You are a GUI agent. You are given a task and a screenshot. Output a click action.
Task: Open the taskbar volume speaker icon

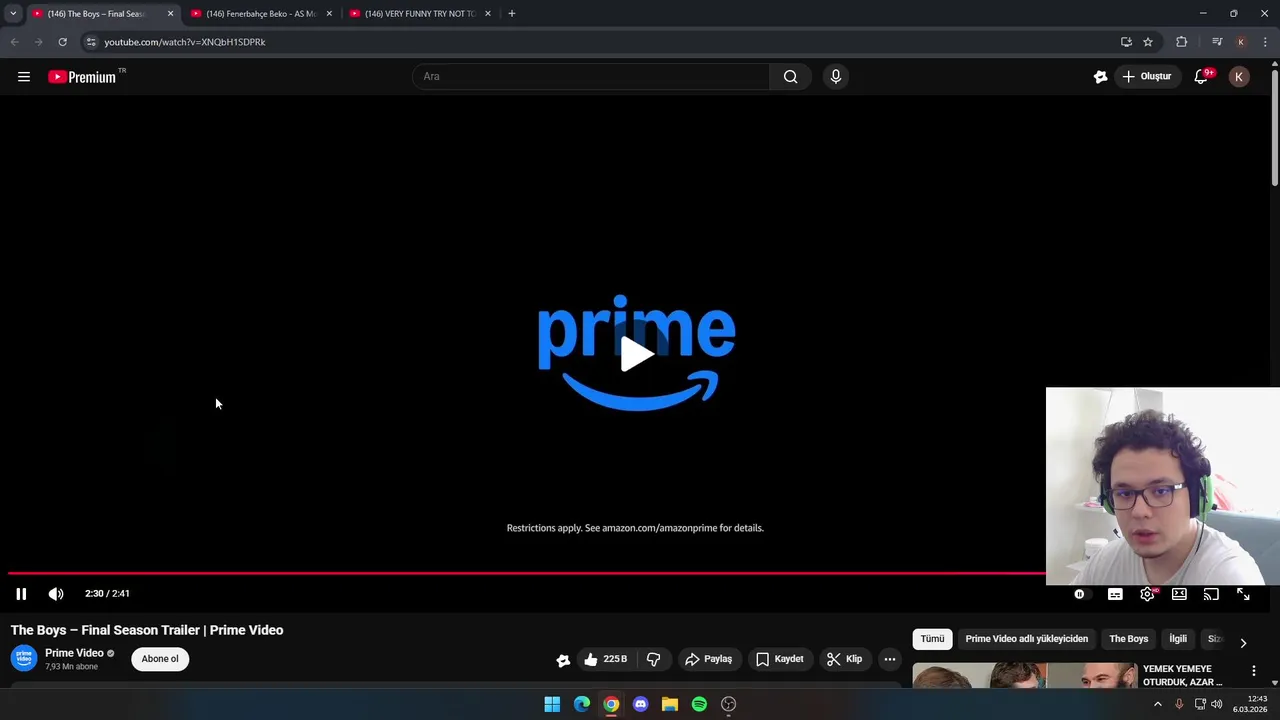1217,705
